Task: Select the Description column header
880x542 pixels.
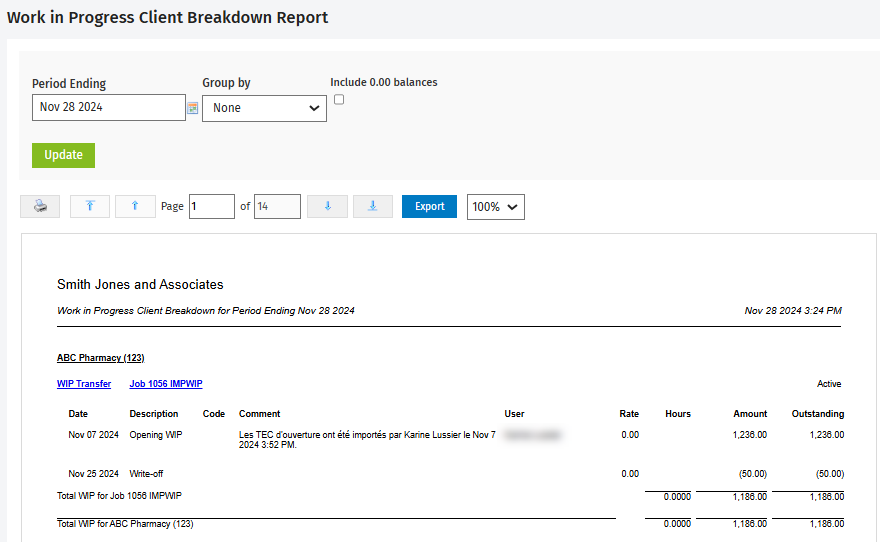Action: [x=154, y=414]
